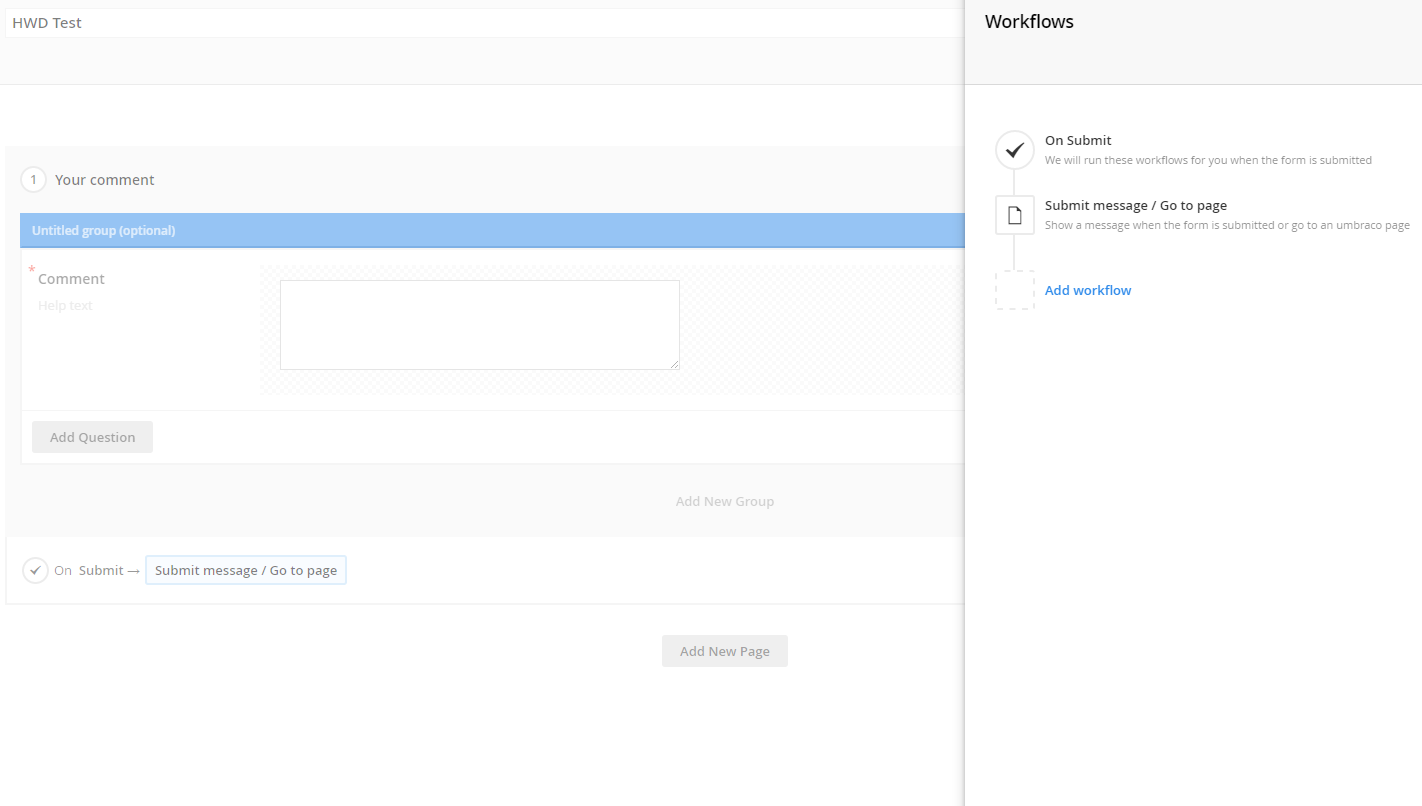The width and height of the screenshot is (1422, 806).
Task: Click the small checkmark circle before 'On Submit'
Action: (35, 570)
